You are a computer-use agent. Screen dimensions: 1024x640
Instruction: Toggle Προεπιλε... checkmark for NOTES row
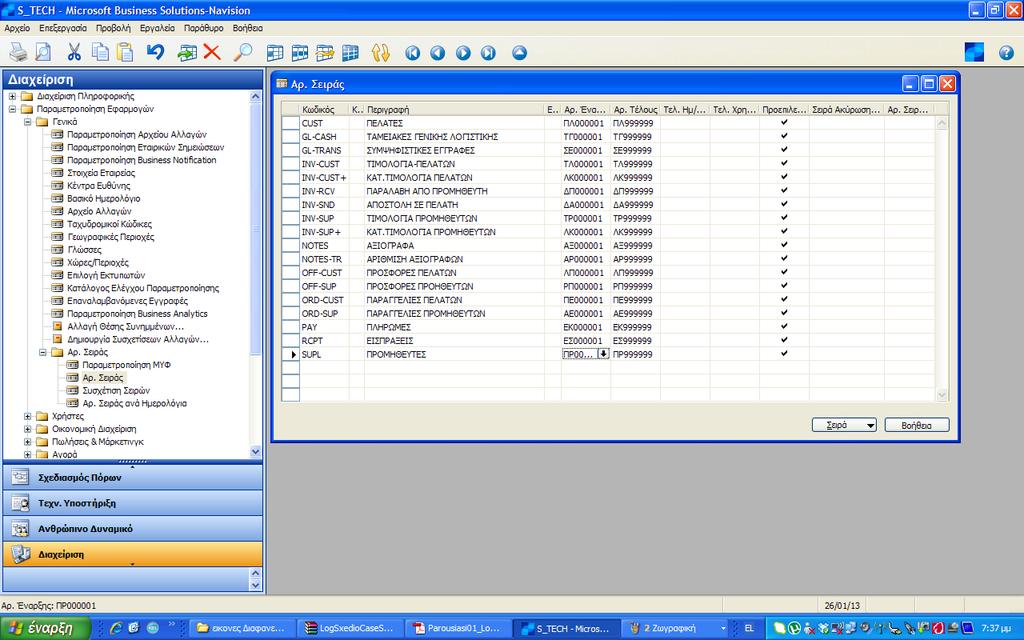[x=784, y=245]
